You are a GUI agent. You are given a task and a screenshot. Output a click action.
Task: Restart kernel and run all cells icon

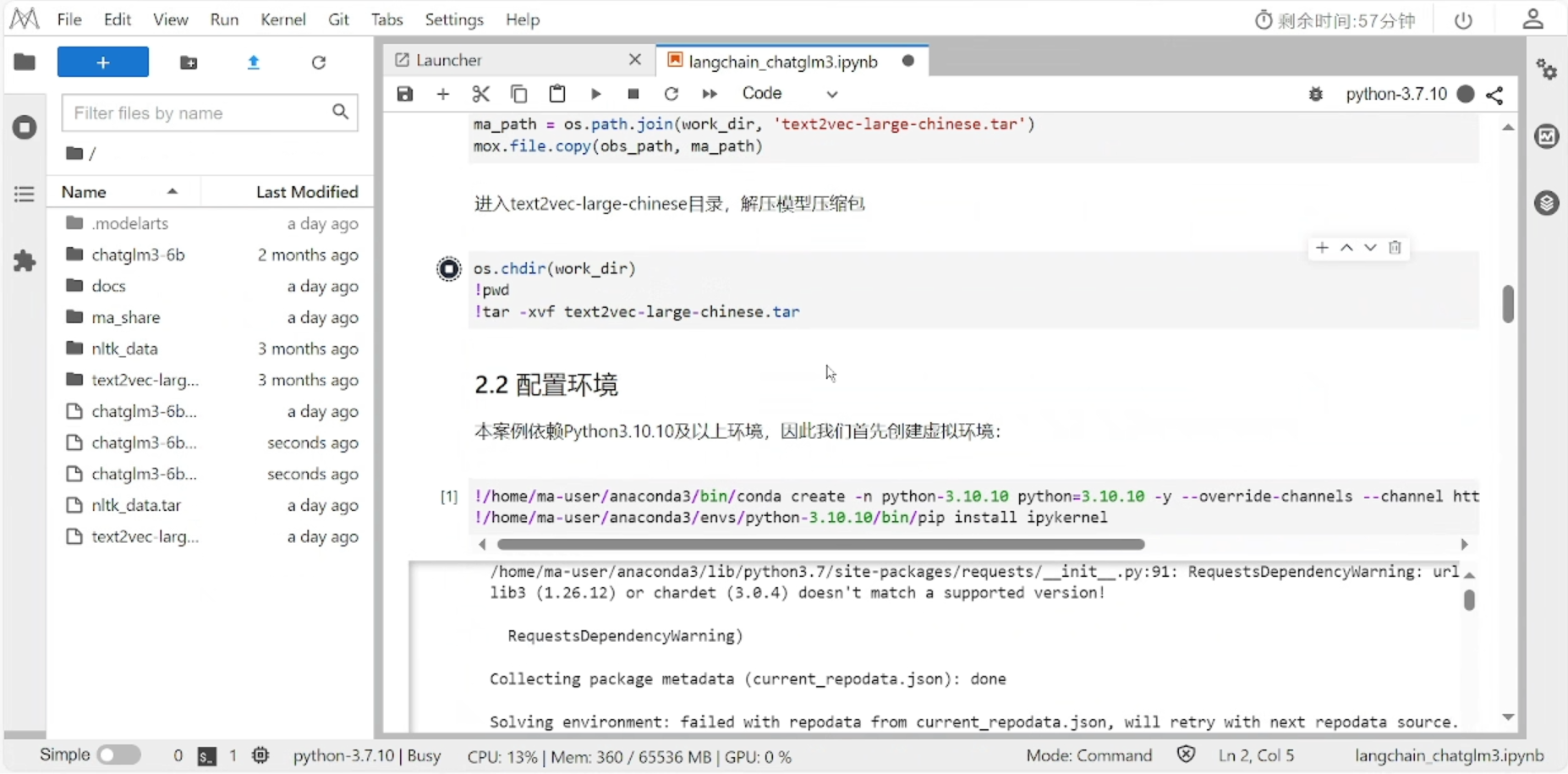tap(710, 94)
